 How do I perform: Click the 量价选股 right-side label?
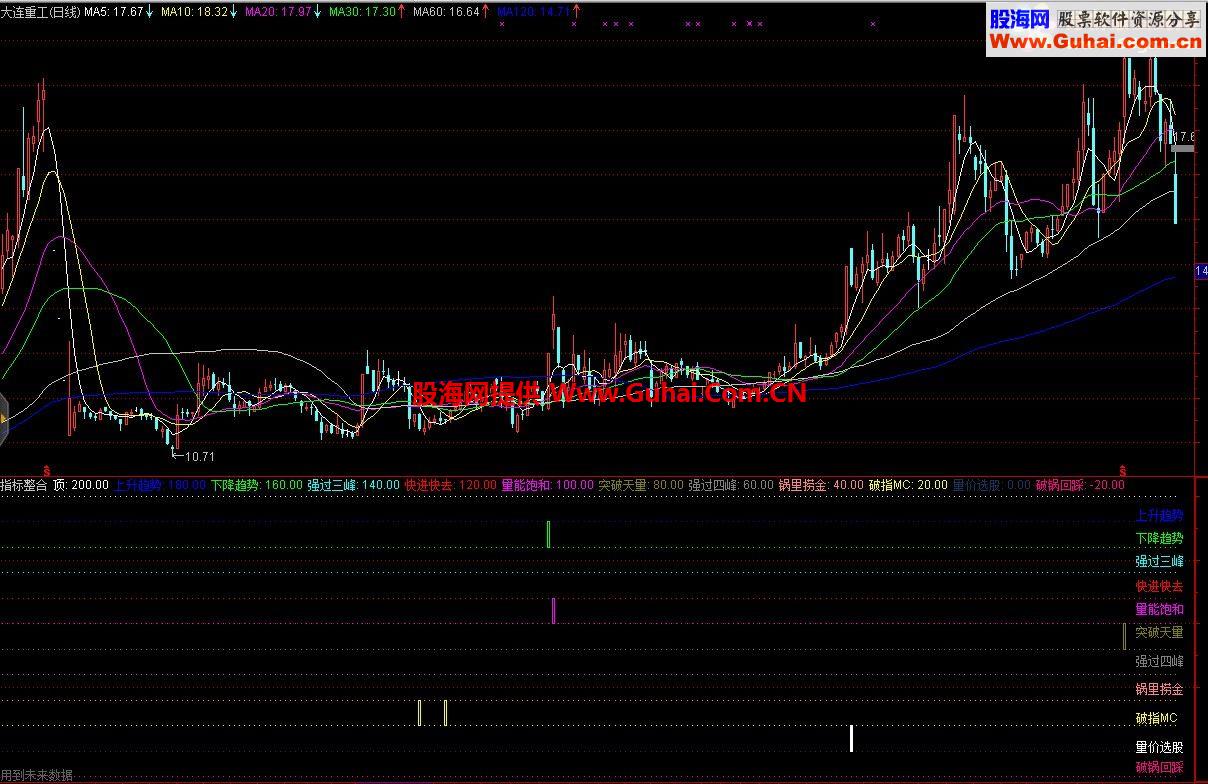[1159, 747]
